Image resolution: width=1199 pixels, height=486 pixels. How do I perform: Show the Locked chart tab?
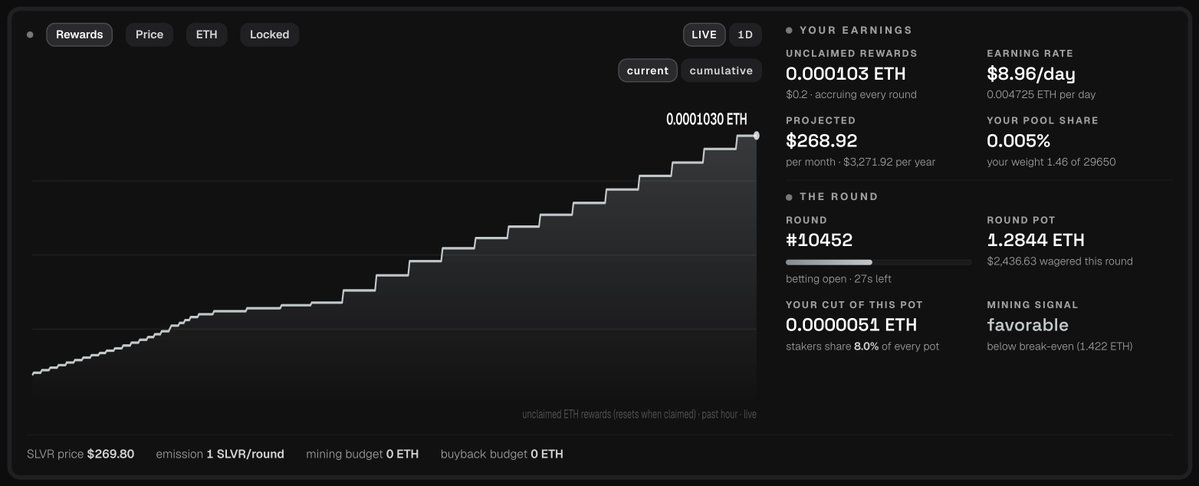tap(269, 34)
